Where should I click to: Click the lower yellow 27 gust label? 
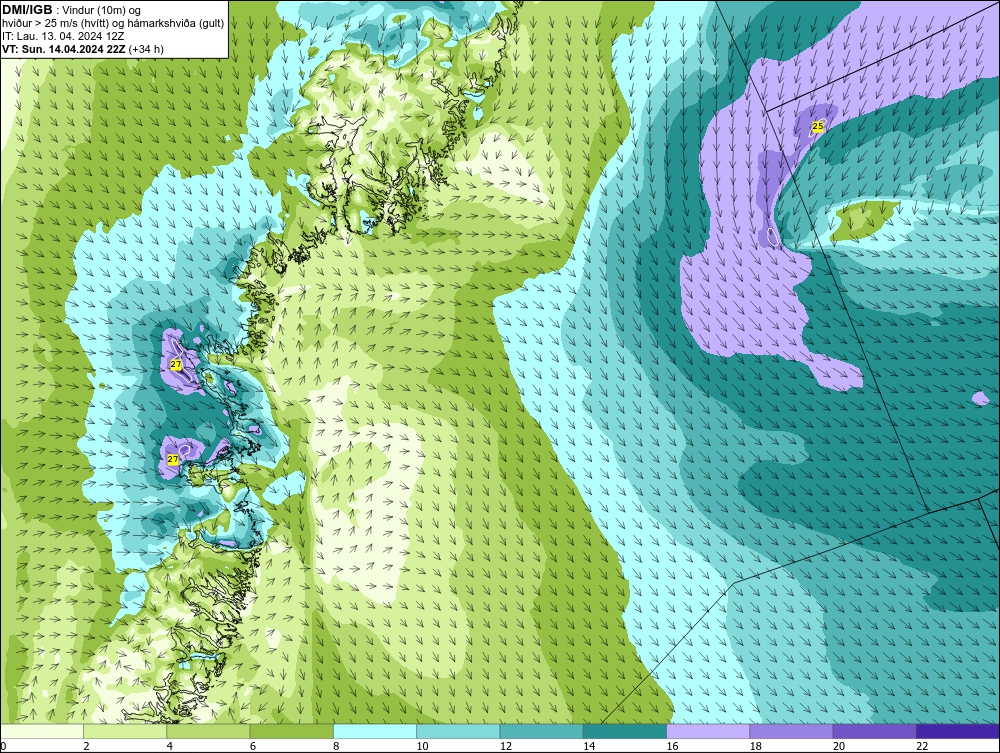tap(173, 459)
